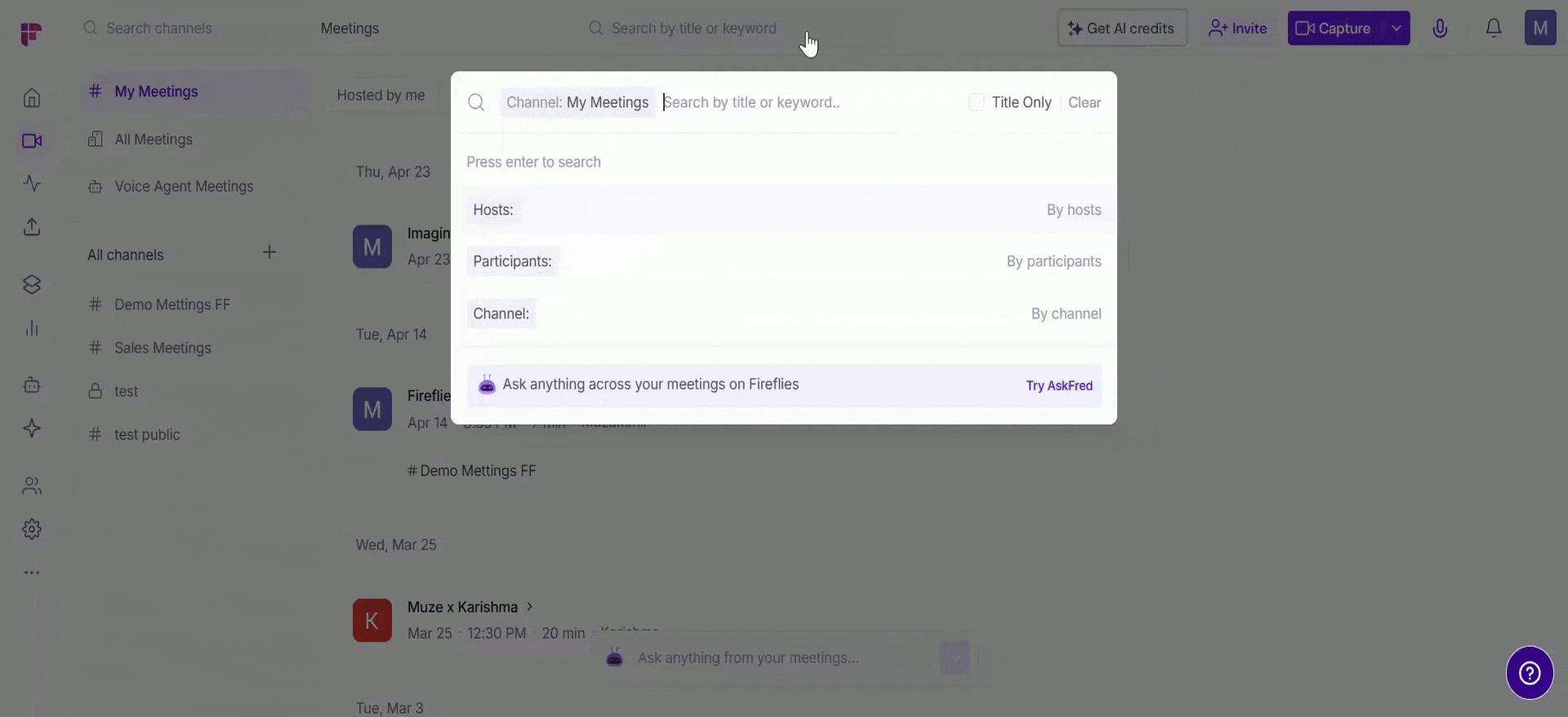Click the magnifier icon in search dialog
This screenshot has width=1568, height=717.
click(x=476, y=102)
